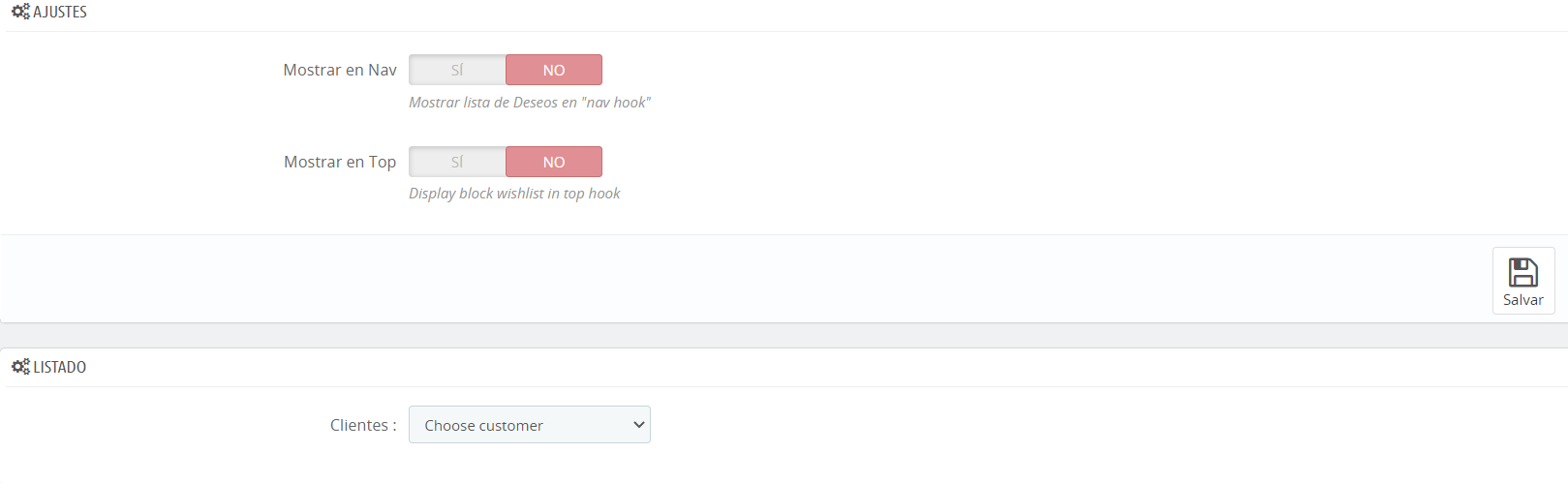Click the Clientes field label

coord(363,425)
